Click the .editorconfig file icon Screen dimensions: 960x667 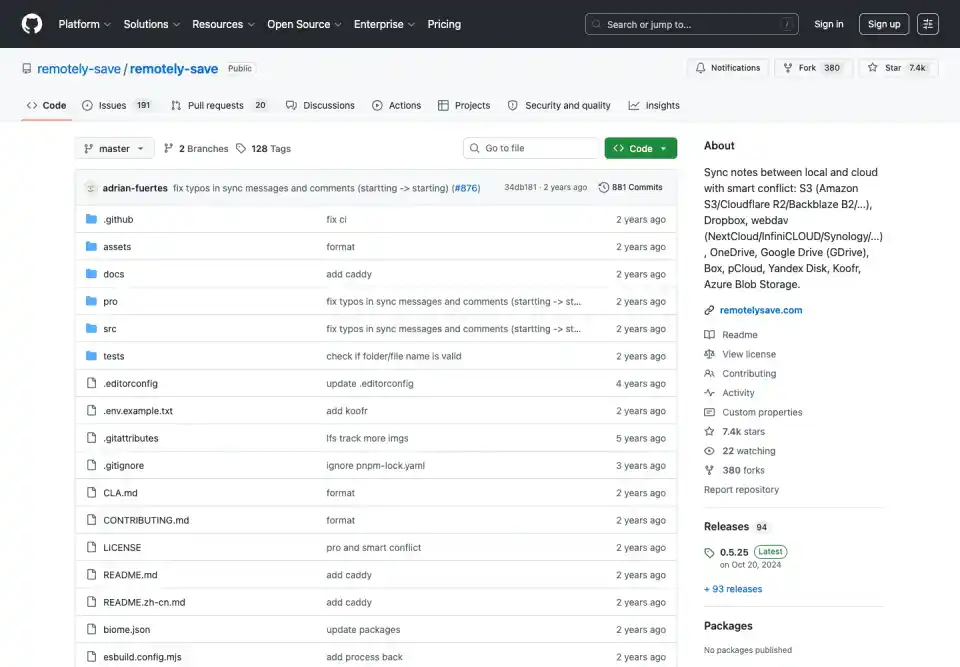[x=91, y=383]
